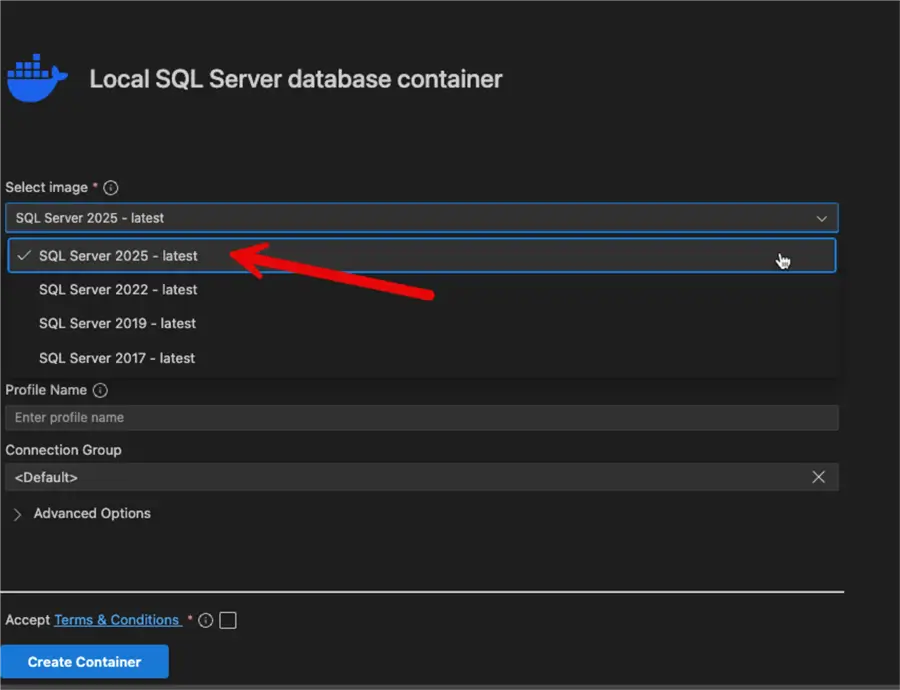Click the Docker whale logo
This screenshot has height=690, width=900.
coord(37,77)
